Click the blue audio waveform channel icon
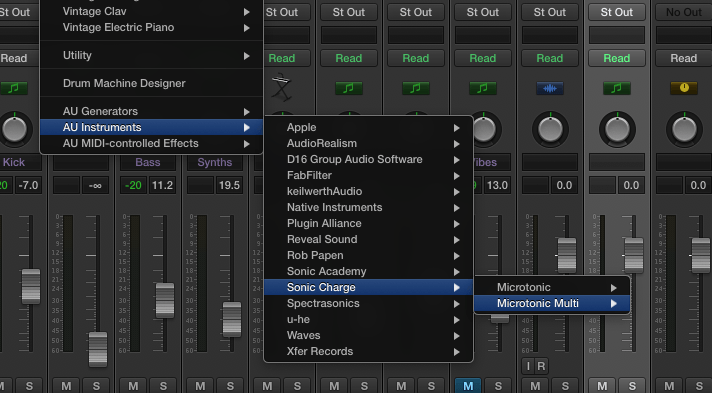This screenshot has width=712, height=393. (x=549, y=88)
